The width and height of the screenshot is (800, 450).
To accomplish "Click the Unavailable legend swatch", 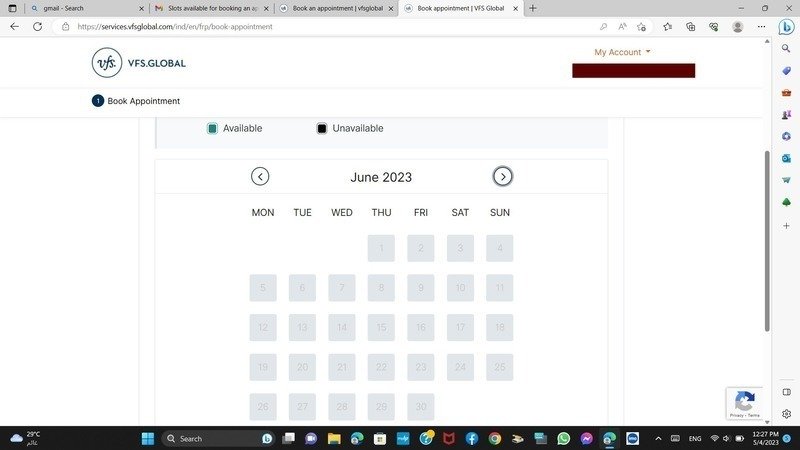I will pos(322,128).
